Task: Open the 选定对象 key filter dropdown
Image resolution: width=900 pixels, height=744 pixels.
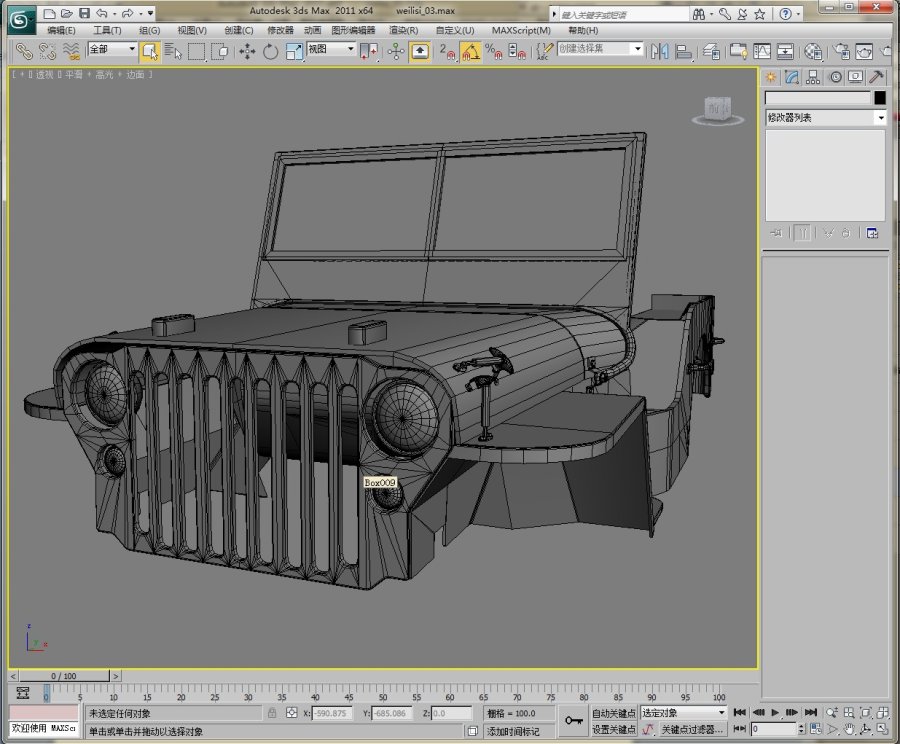Action: [x=684, y=712]
